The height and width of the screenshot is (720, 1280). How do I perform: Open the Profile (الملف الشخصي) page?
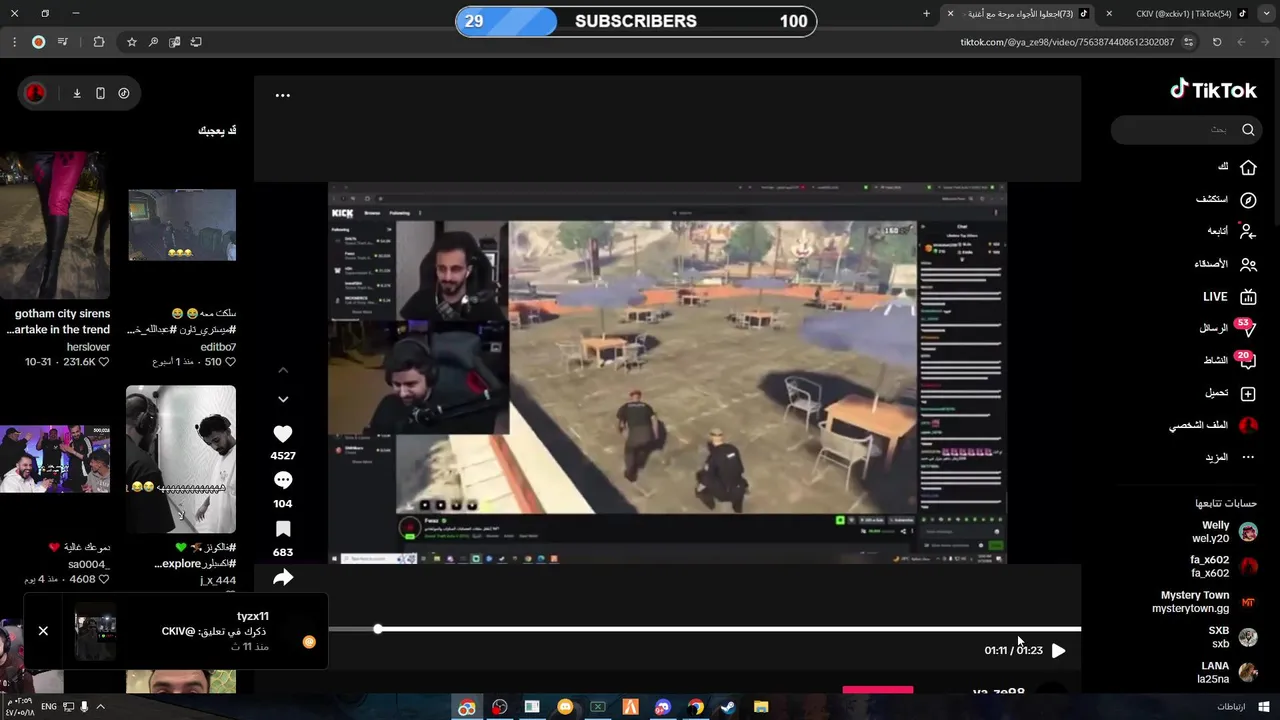pos(1213,426)
